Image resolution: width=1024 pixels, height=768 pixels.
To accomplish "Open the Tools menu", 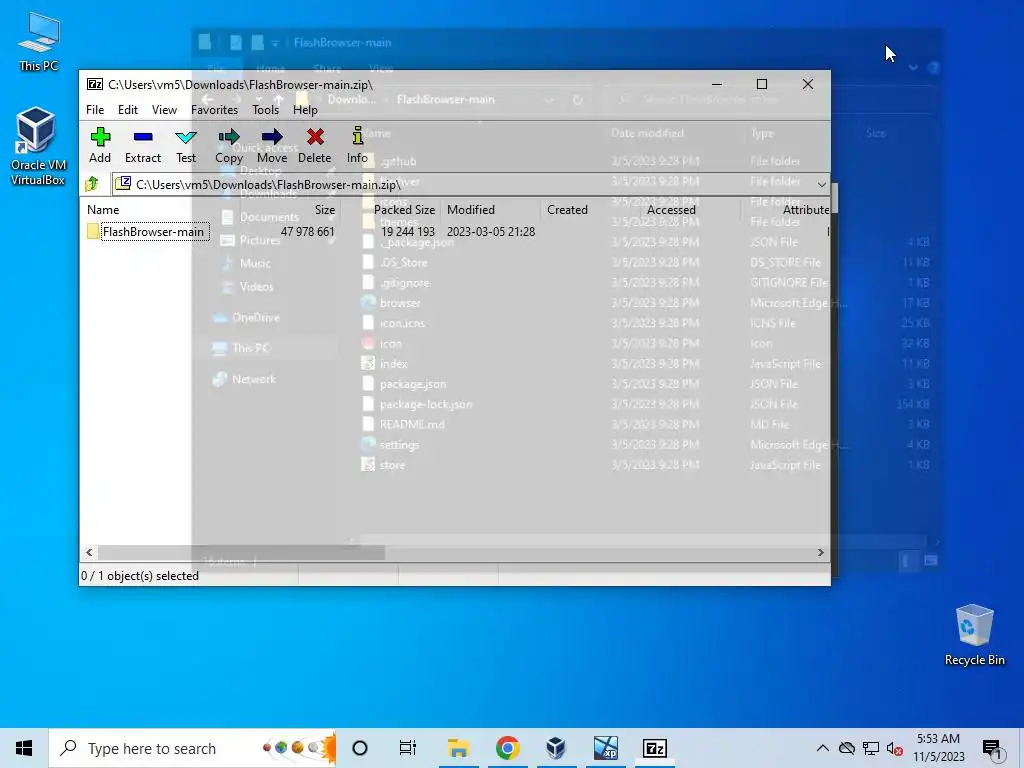I will [x=265, y=110].
